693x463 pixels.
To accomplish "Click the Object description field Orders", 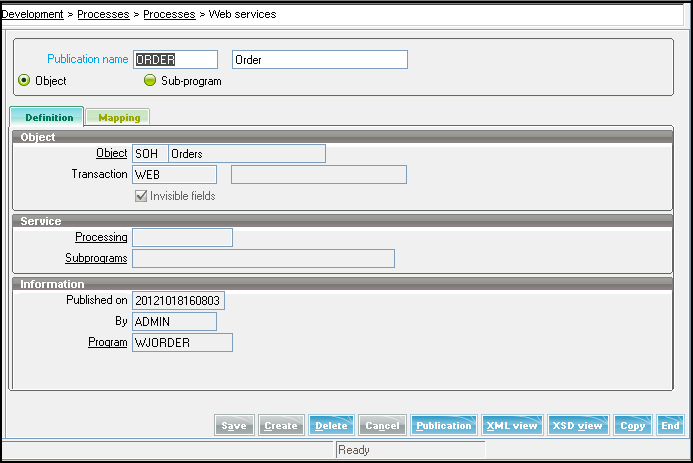I will click(x=247, y=154).
